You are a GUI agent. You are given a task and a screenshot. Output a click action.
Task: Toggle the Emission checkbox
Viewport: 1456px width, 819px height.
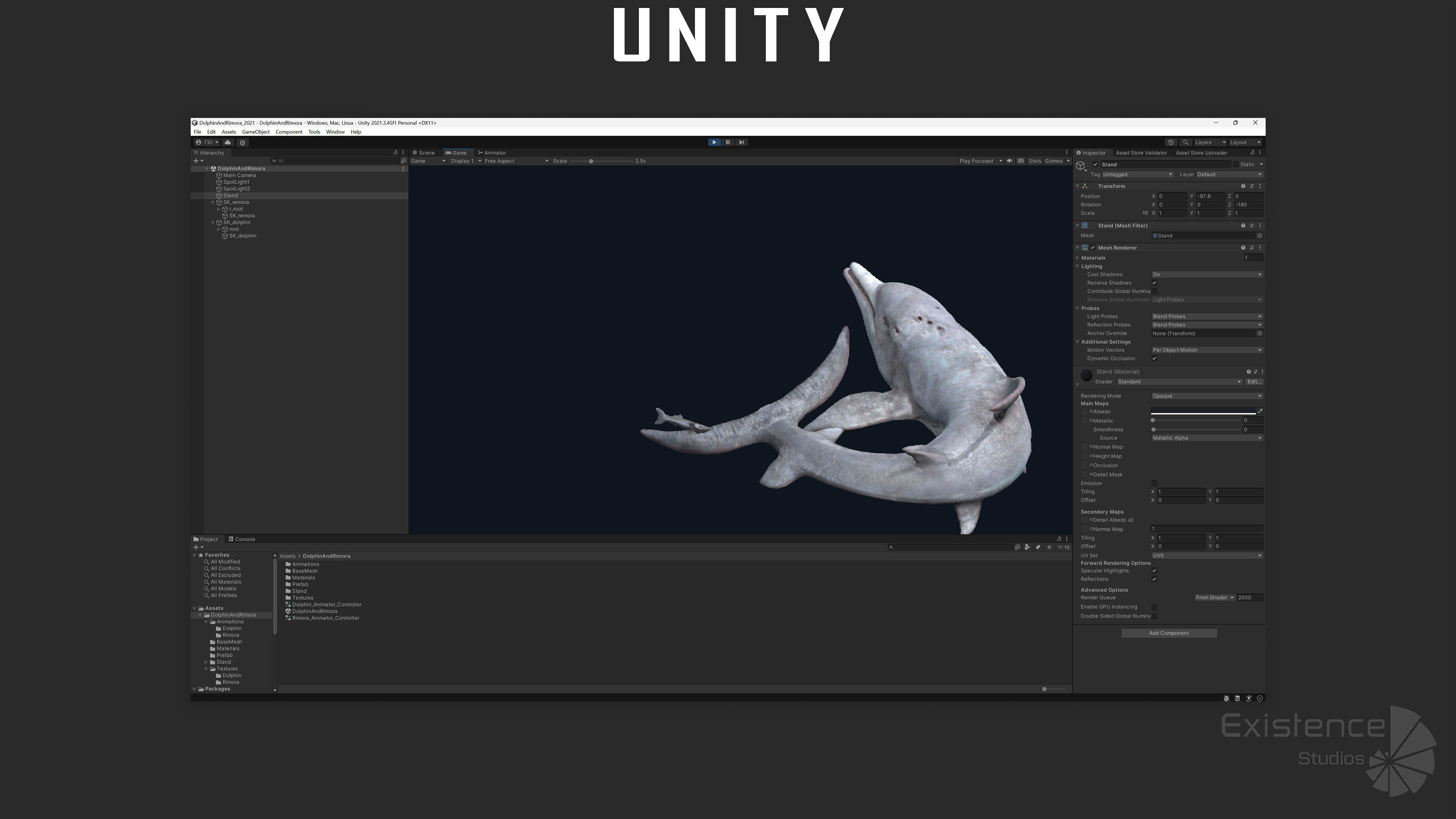click(1155, 483)
